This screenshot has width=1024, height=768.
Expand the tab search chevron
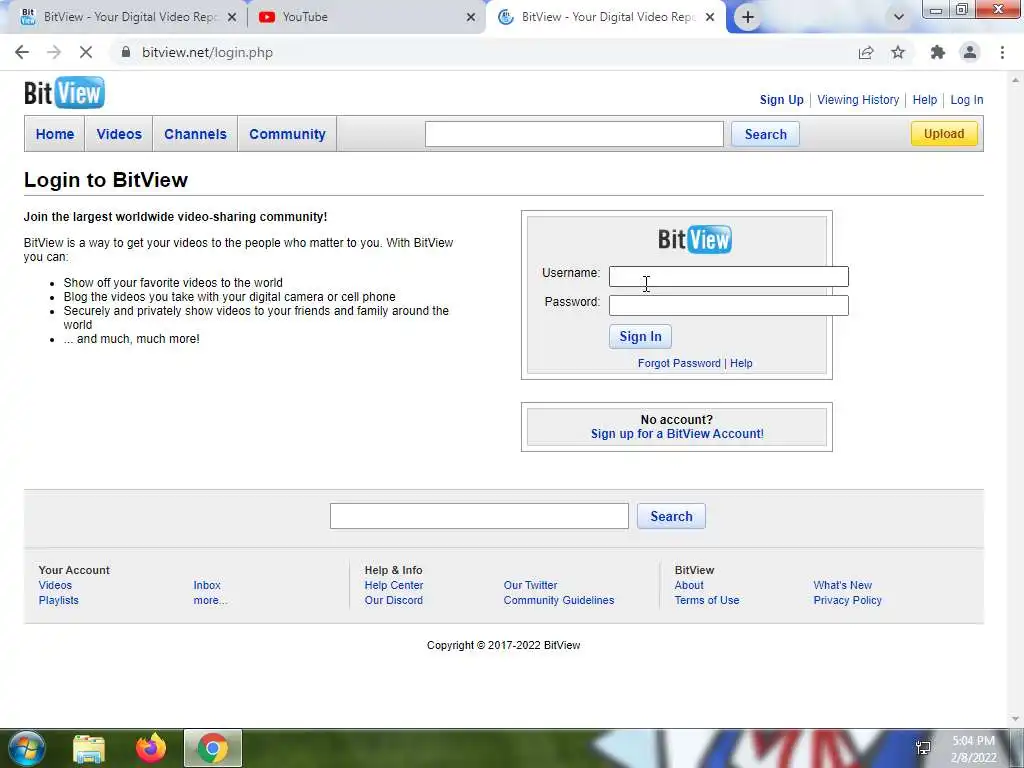(899, 17)
